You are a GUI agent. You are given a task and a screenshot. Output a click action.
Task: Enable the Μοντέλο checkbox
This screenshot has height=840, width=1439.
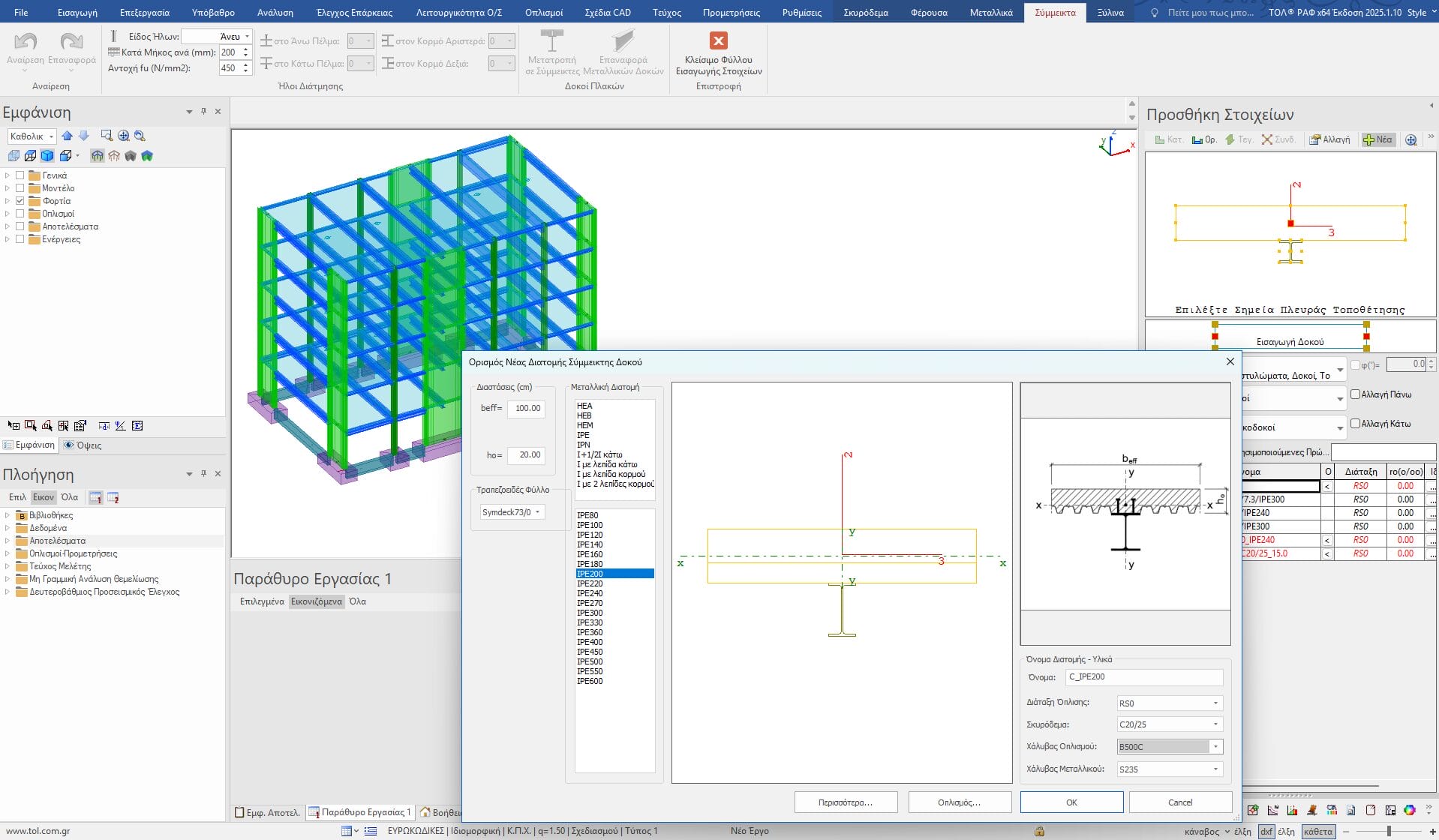20,188
